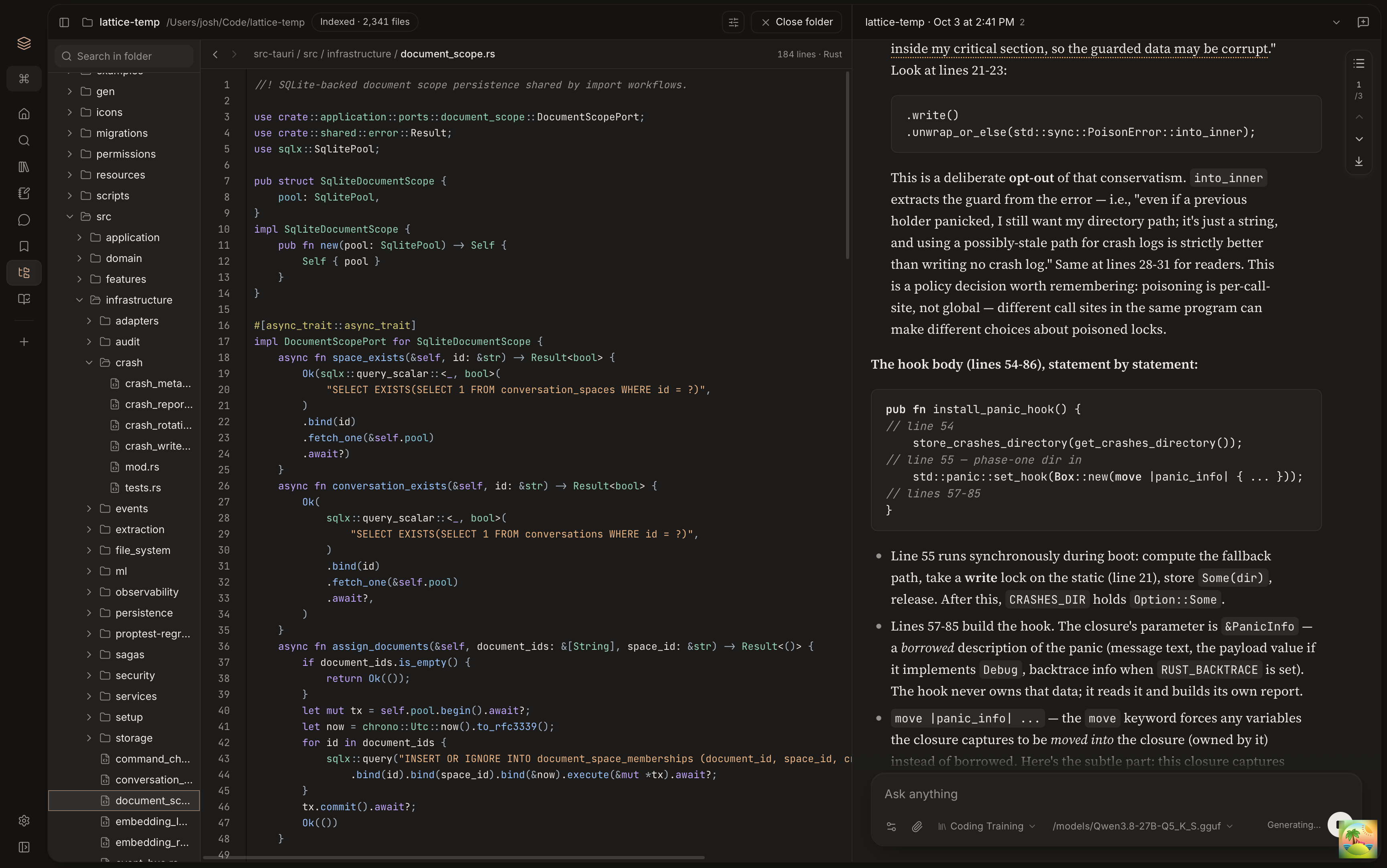This screenshot has height=868, width=1387.
Task: Open the Qwen3.8 model selector dropdown
Action: point(1142,826)
